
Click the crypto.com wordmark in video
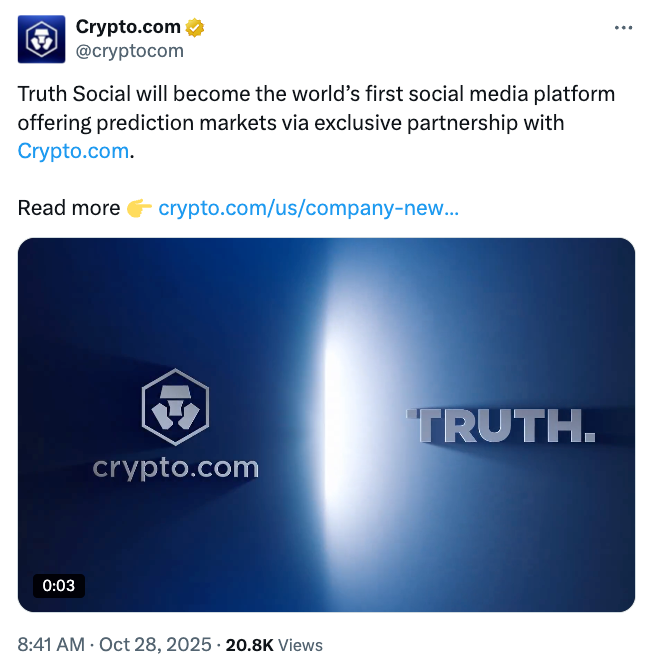(x=175, y=467)
